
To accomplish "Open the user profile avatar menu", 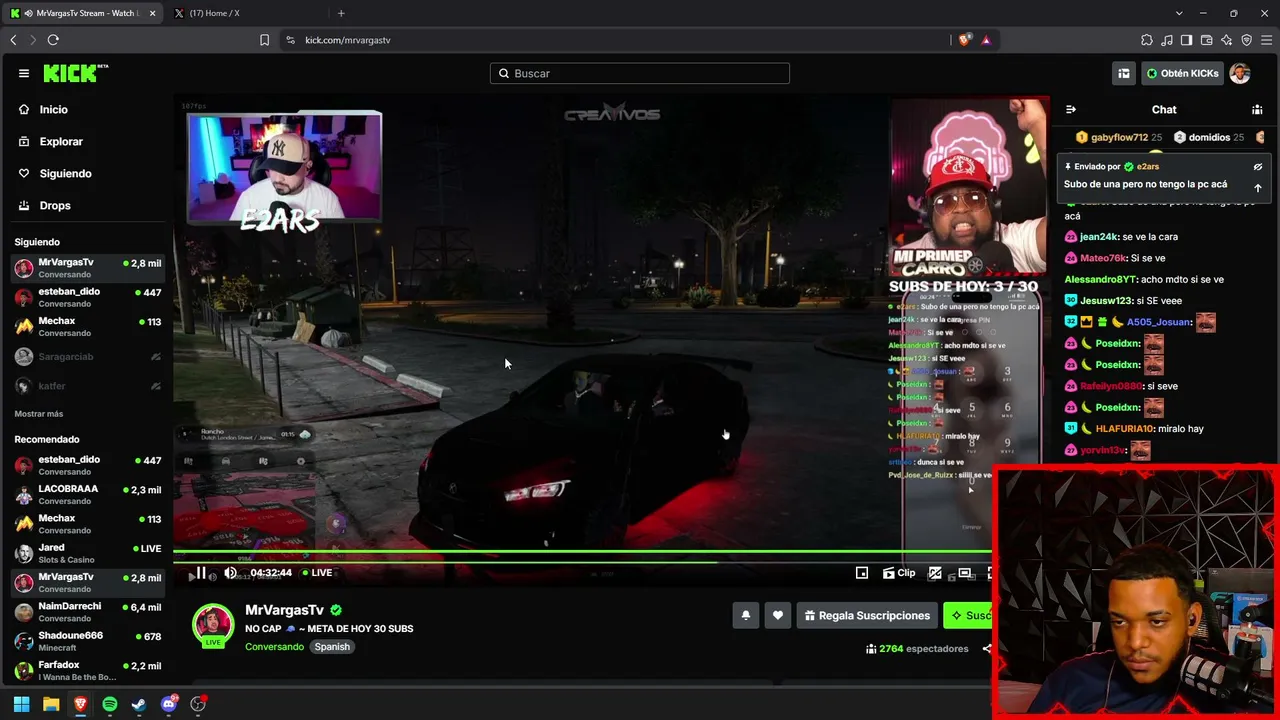I will (1240, 73).
